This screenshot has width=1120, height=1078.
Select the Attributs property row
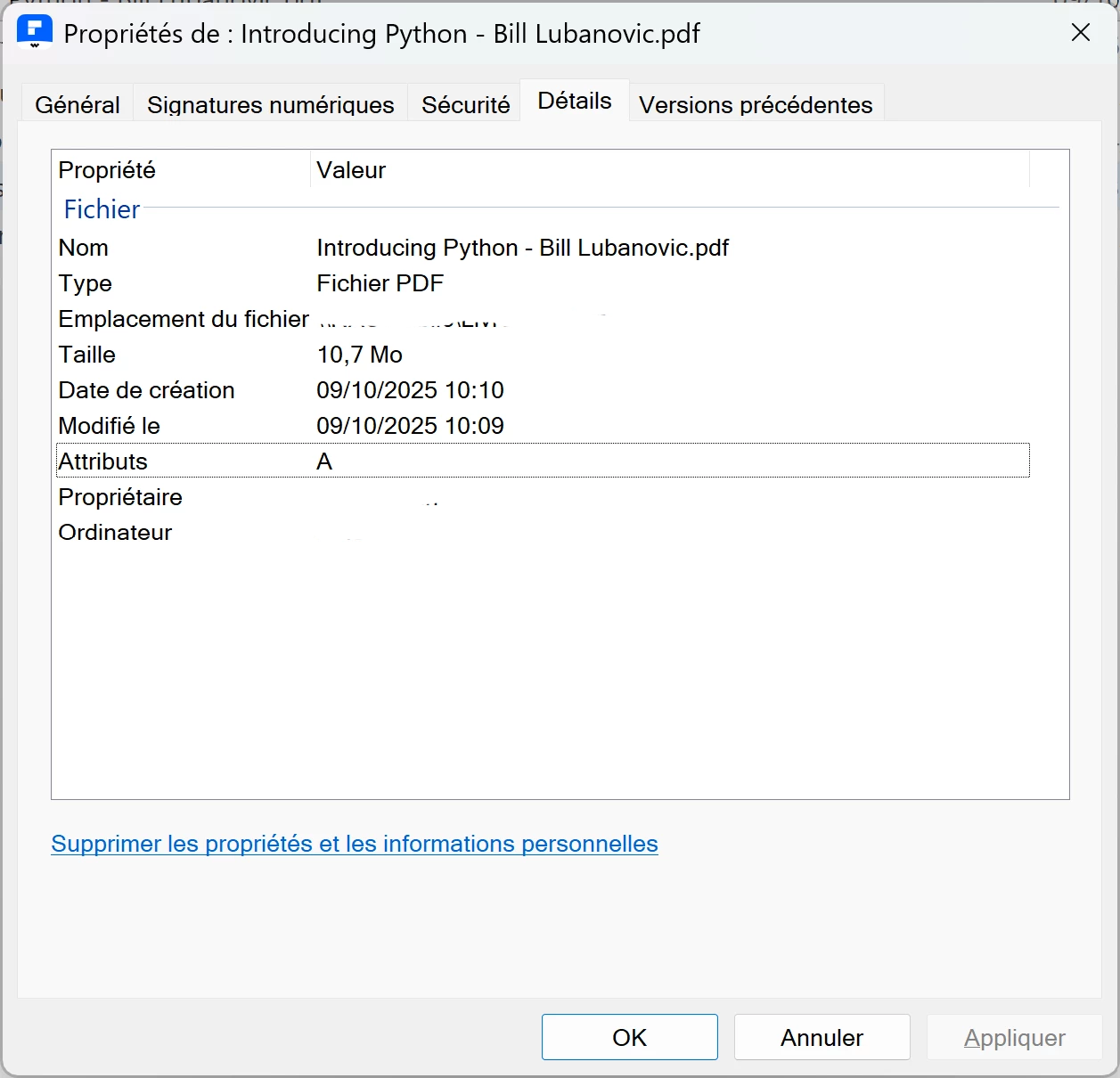pyautogui.click(x=543, y=461)
